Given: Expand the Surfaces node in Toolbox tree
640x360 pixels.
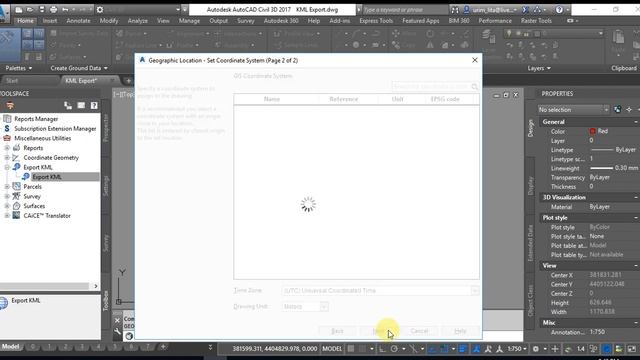Looking at the screenshot, I should point(7,206).
